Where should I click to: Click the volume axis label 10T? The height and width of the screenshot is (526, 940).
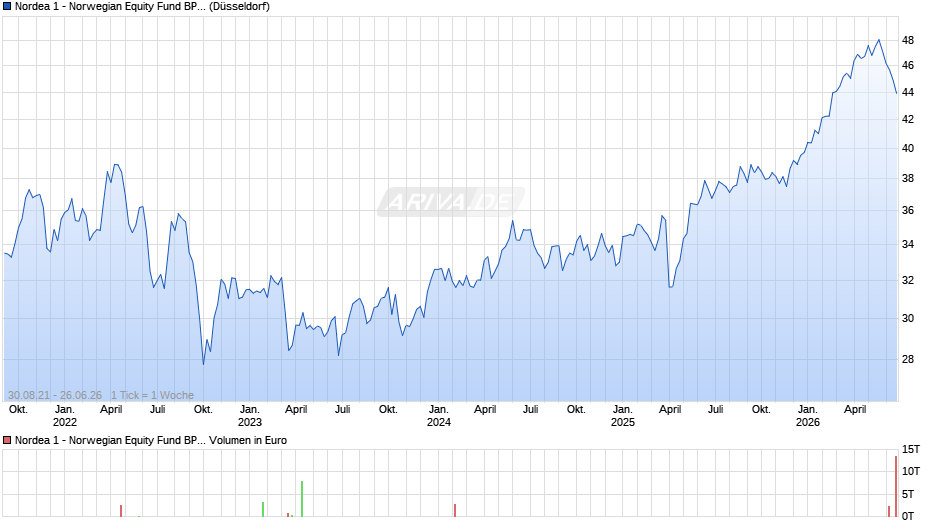click(x=911, y=471)
